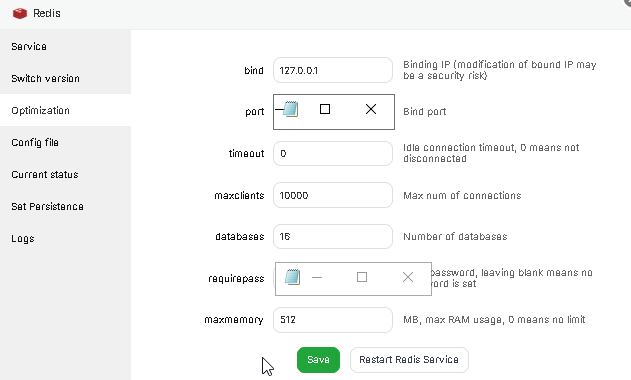Focus the databases input field

[x=333, y=236]
